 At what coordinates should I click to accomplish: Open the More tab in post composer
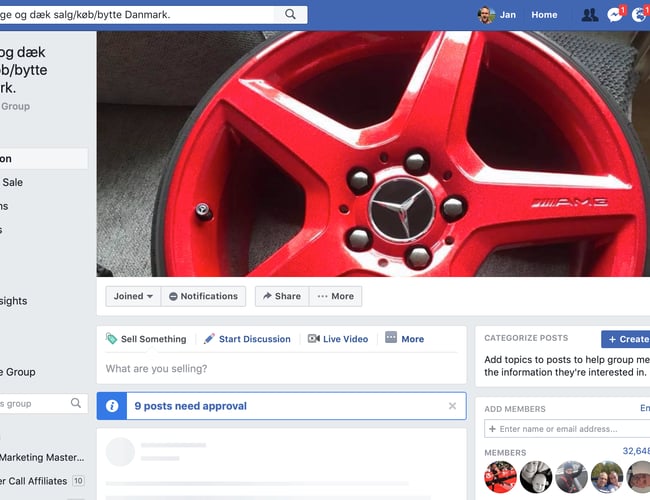click(405, 338)
